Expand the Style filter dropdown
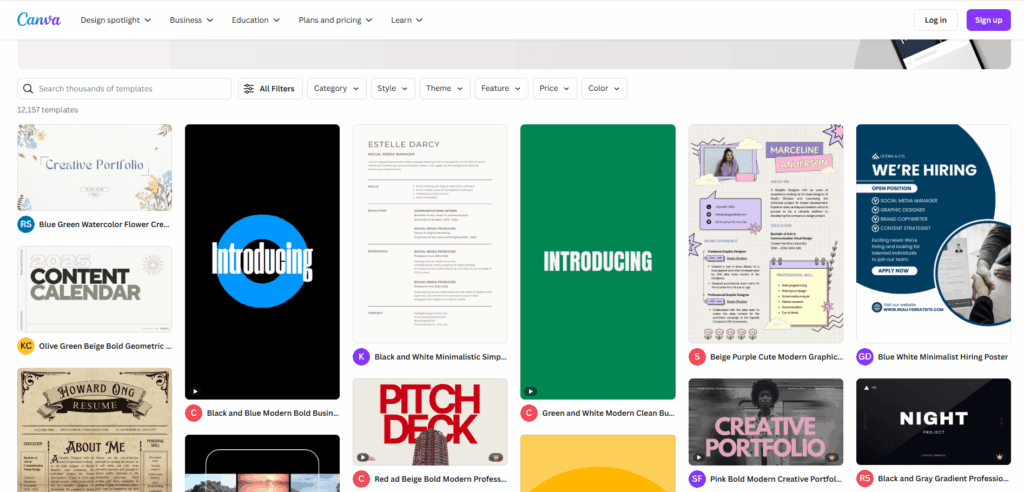 pyautogui.click(x=393, y=89)
